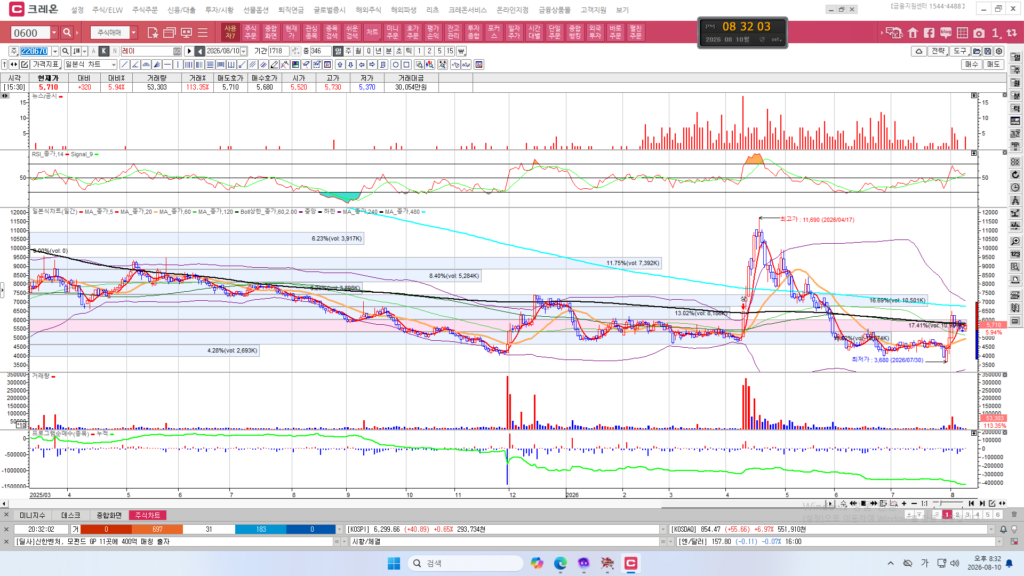Switch to the 미니지수 bottom tab
Viewport: 1024px width, 576px height.
pyautogui.click(x=32, y=515)
